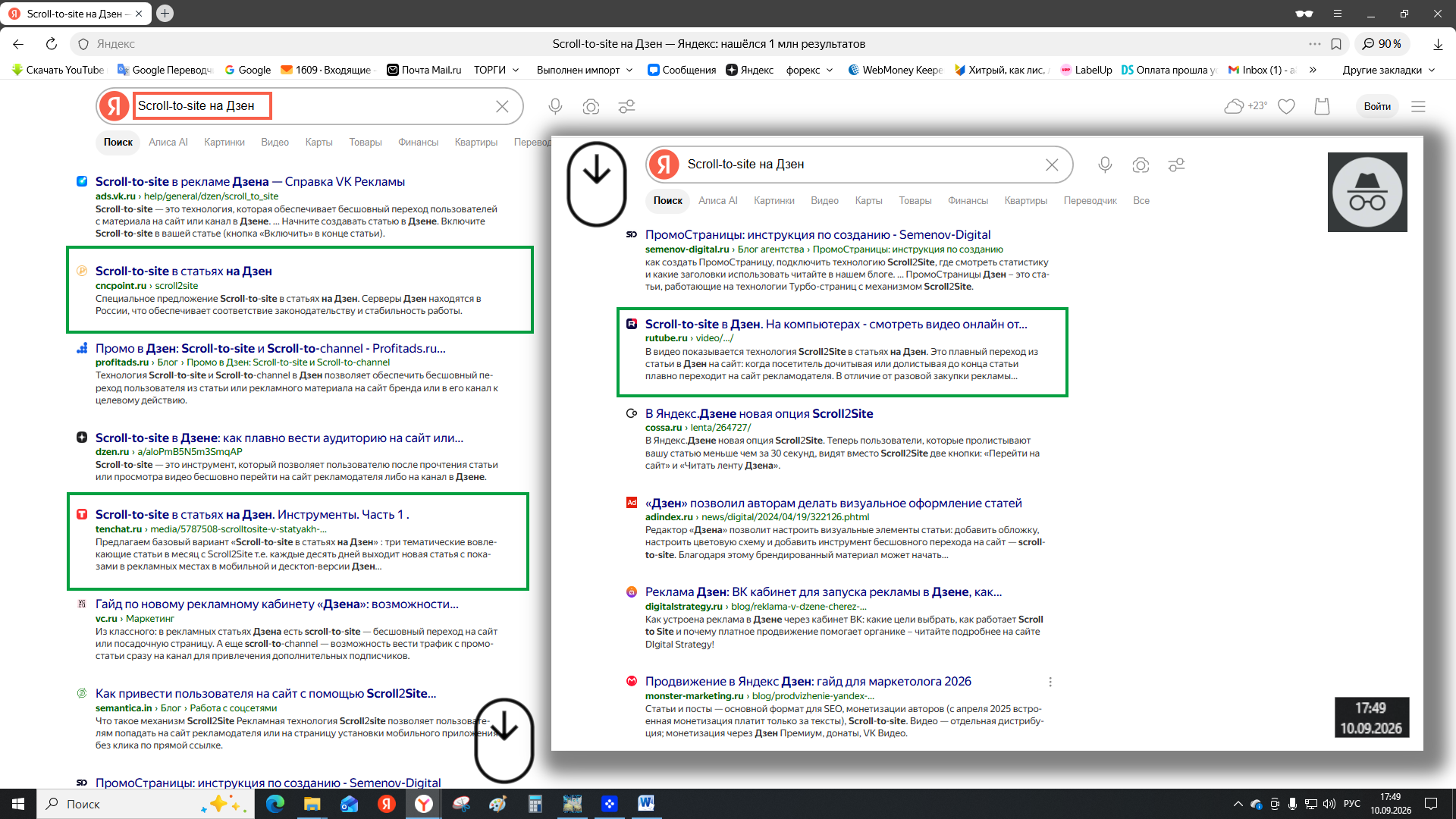Open new browser tab with plus
This screenshot has height=819, width=1456.
click(165, 13)
